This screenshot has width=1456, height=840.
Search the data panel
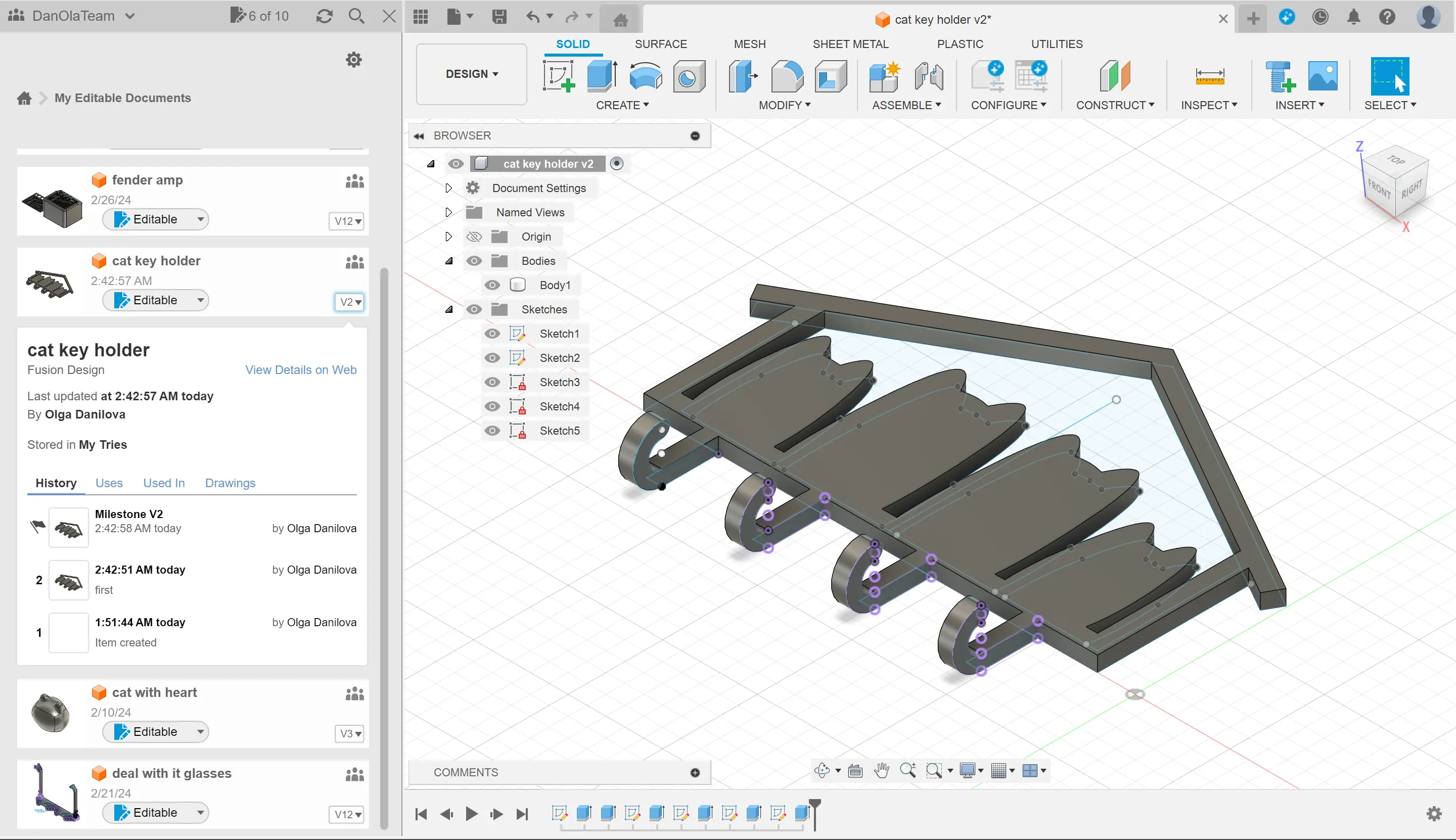pos(356,16)
